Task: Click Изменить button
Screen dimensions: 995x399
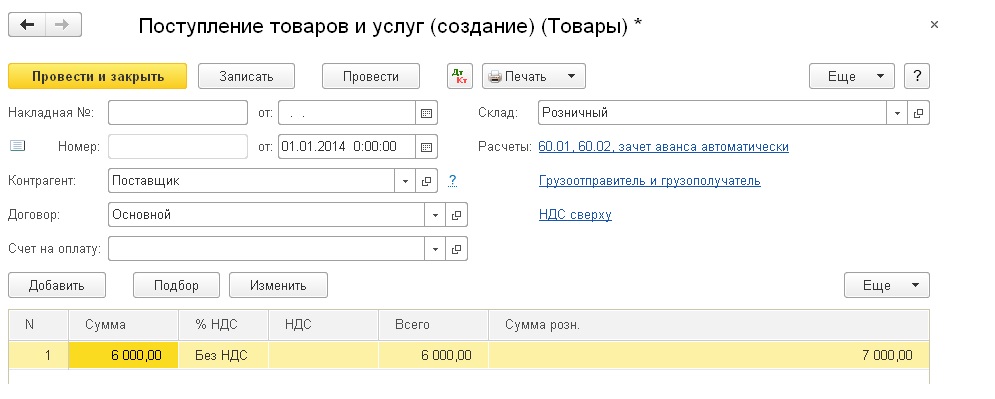Action: (278, 285)
